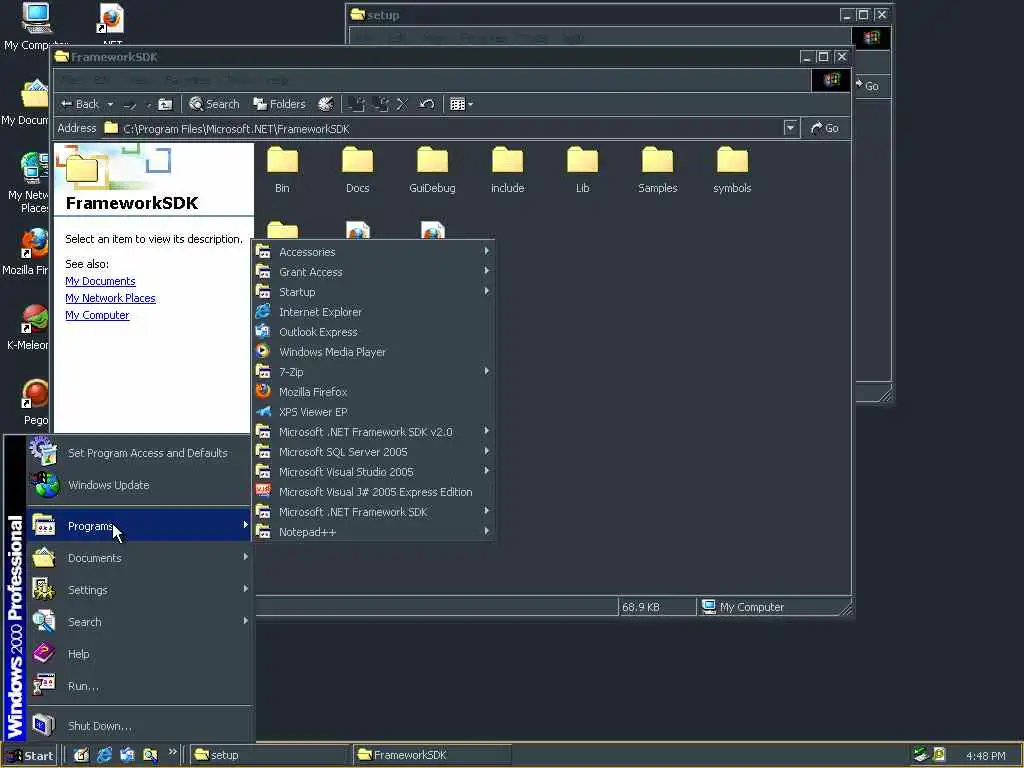This screenshot has height=768, width=1024.
Task: Click the Back arrow button in the FrameworkSDK toolbar
Action: 79,104
